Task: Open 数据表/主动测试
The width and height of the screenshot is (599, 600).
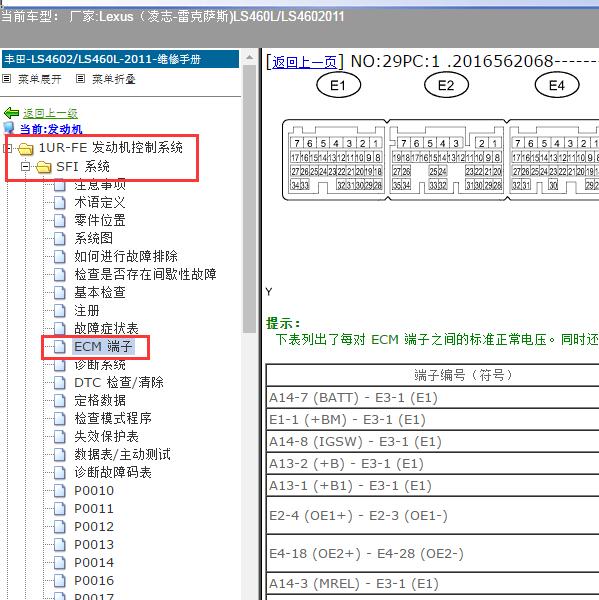Action: (122, 455)
